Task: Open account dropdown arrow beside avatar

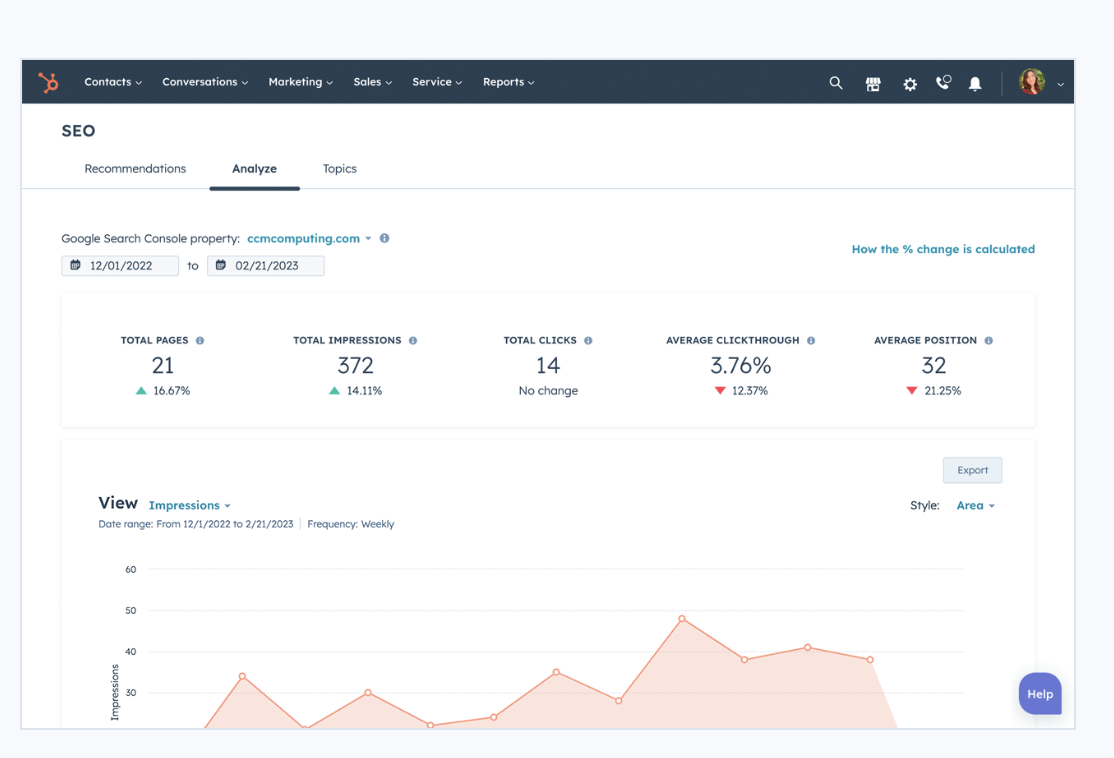Action: tap(1060, 84)
